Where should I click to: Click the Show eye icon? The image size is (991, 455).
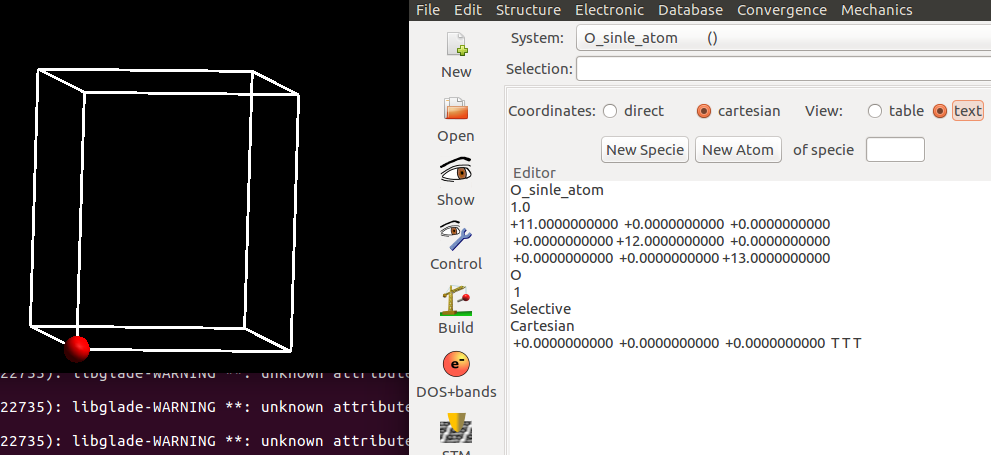point(456,172)
